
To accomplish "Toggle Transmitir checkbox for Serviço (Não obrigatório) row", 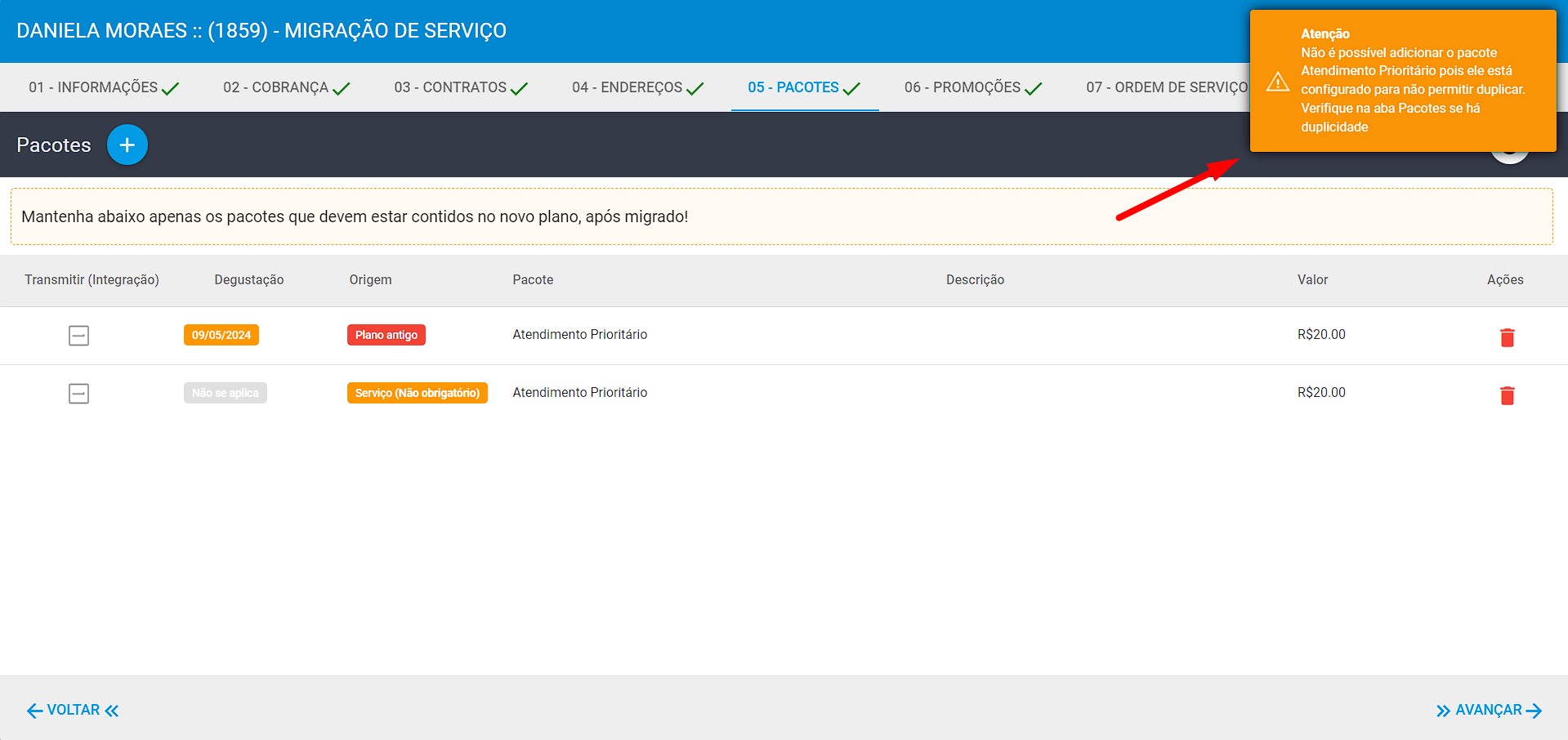I will tap(78, 394).
